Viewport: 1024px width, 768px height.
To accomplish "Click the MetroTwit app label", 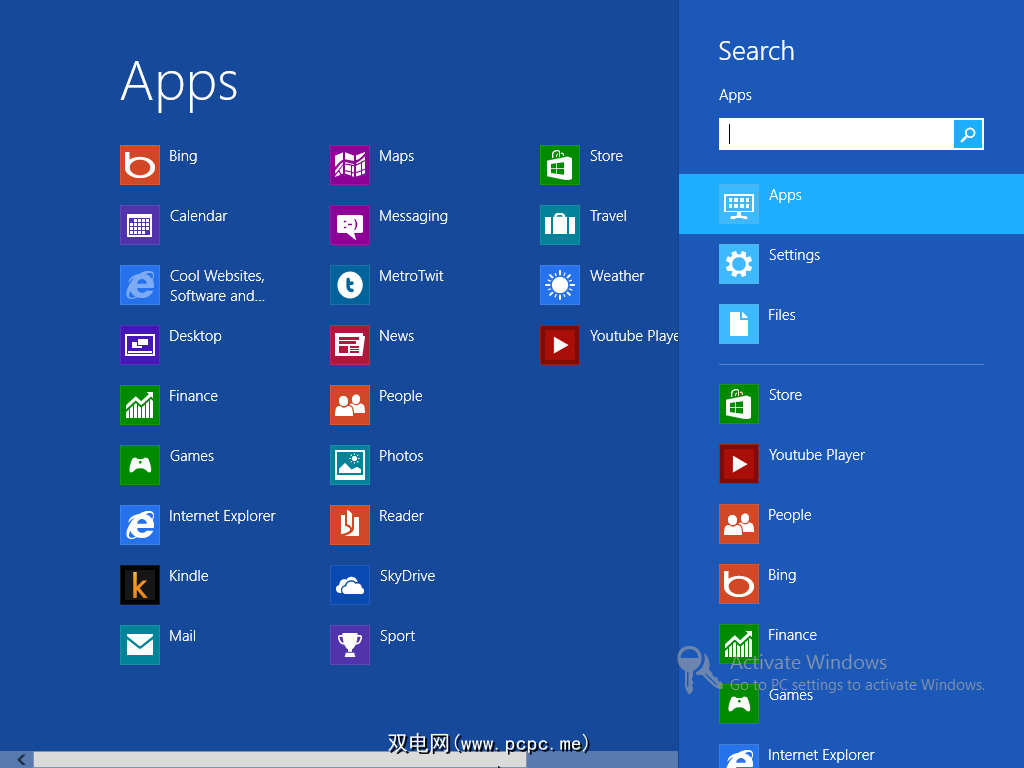I will point(411,276).
